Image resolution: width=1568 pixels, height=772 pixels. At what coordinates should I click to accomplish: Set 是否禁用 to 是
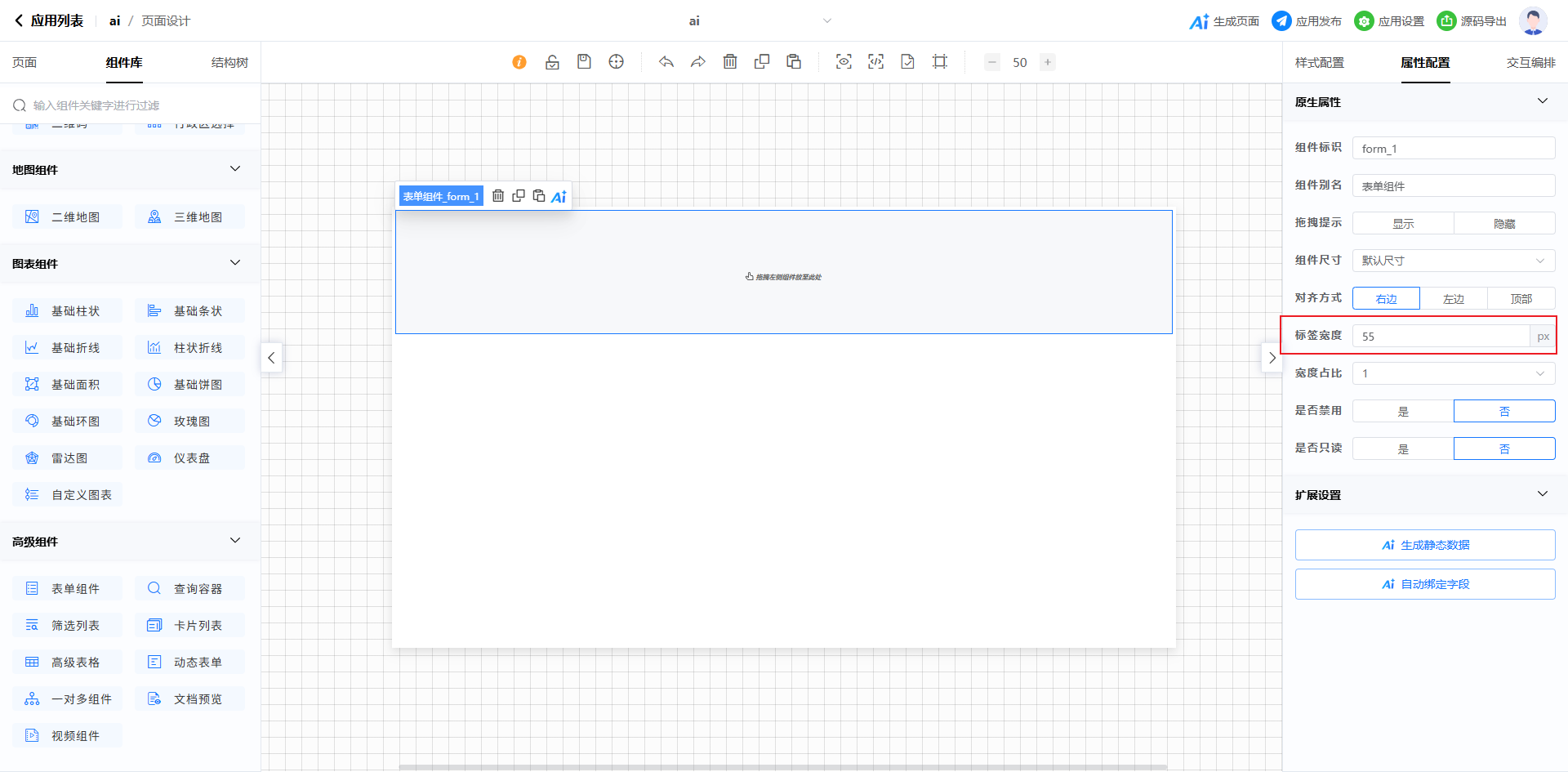tap(1402, 411)
